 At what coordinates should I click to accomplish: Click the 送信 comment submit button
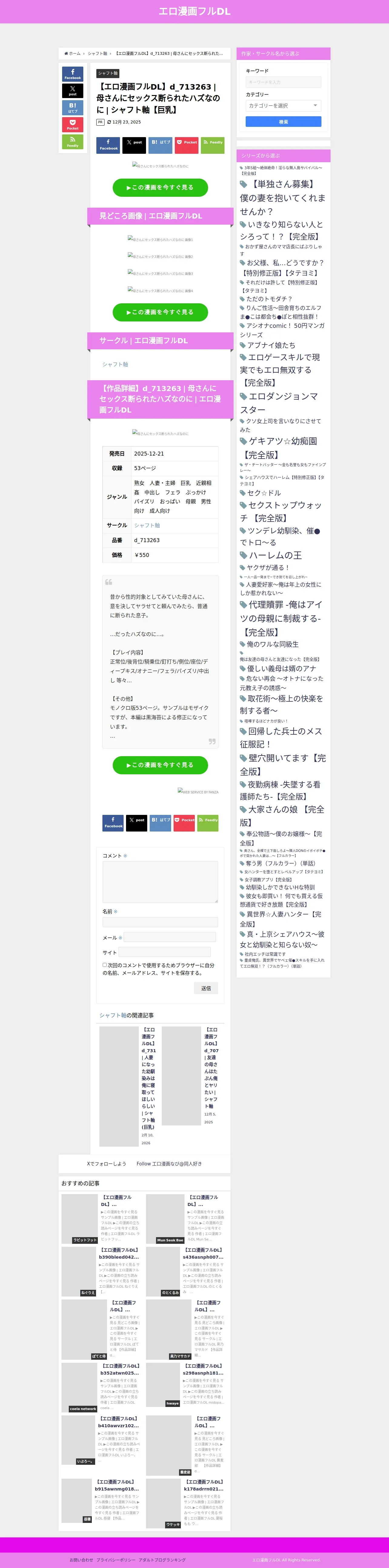tap(206, 988)
